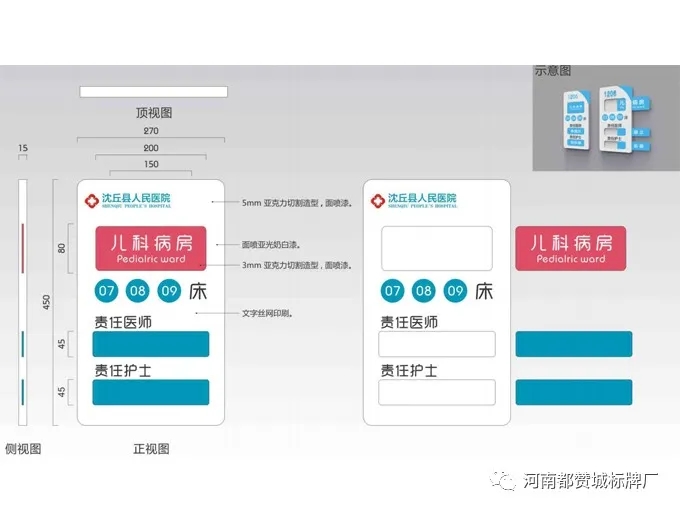The width and height of the screenshot is (680, 510).
Task: Click the 正视图 label
Action: pyautogui.click(x=152, y=449)
